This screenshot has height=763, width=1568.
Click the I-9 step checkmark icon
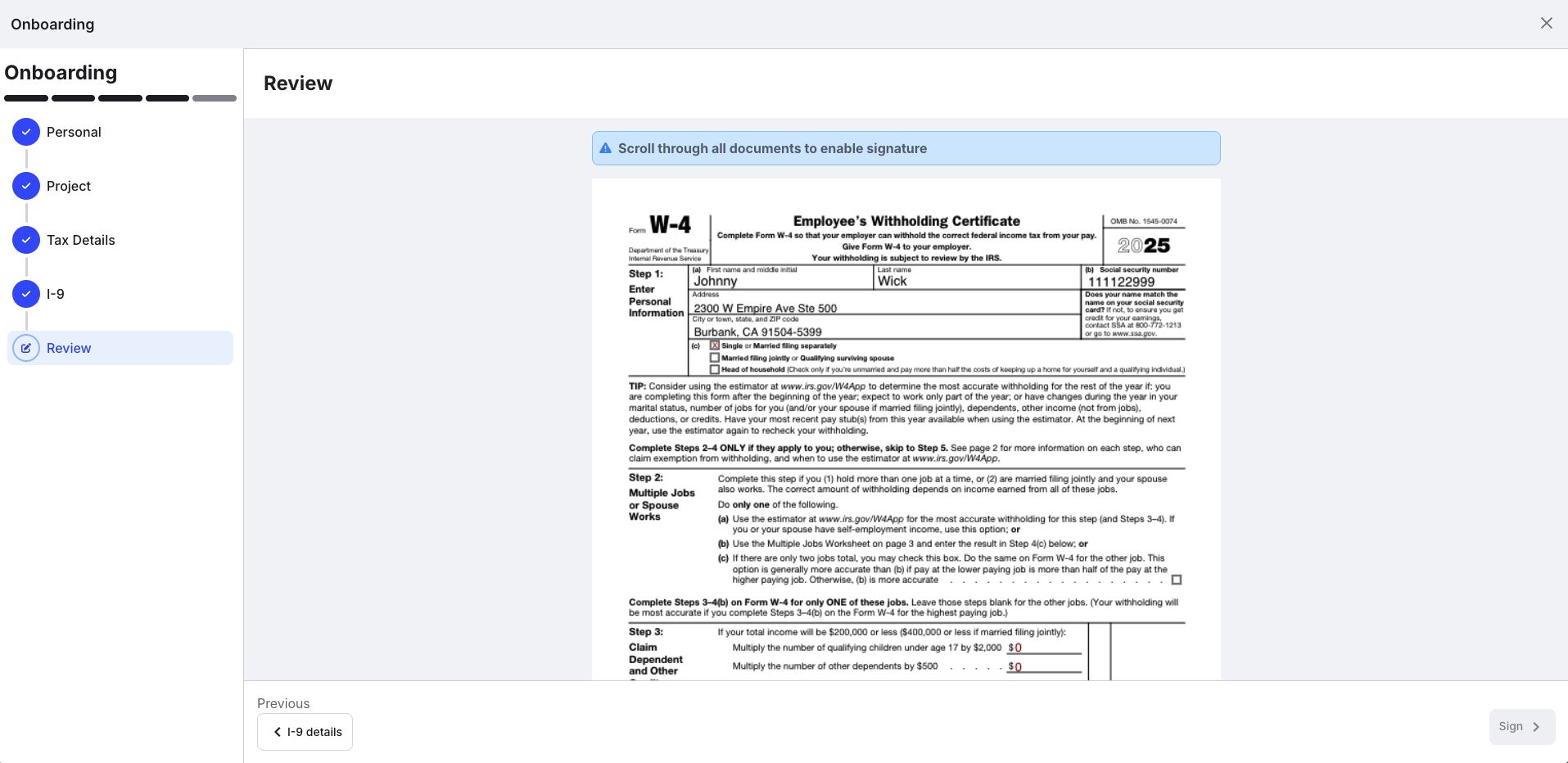[x=26, y=294]
